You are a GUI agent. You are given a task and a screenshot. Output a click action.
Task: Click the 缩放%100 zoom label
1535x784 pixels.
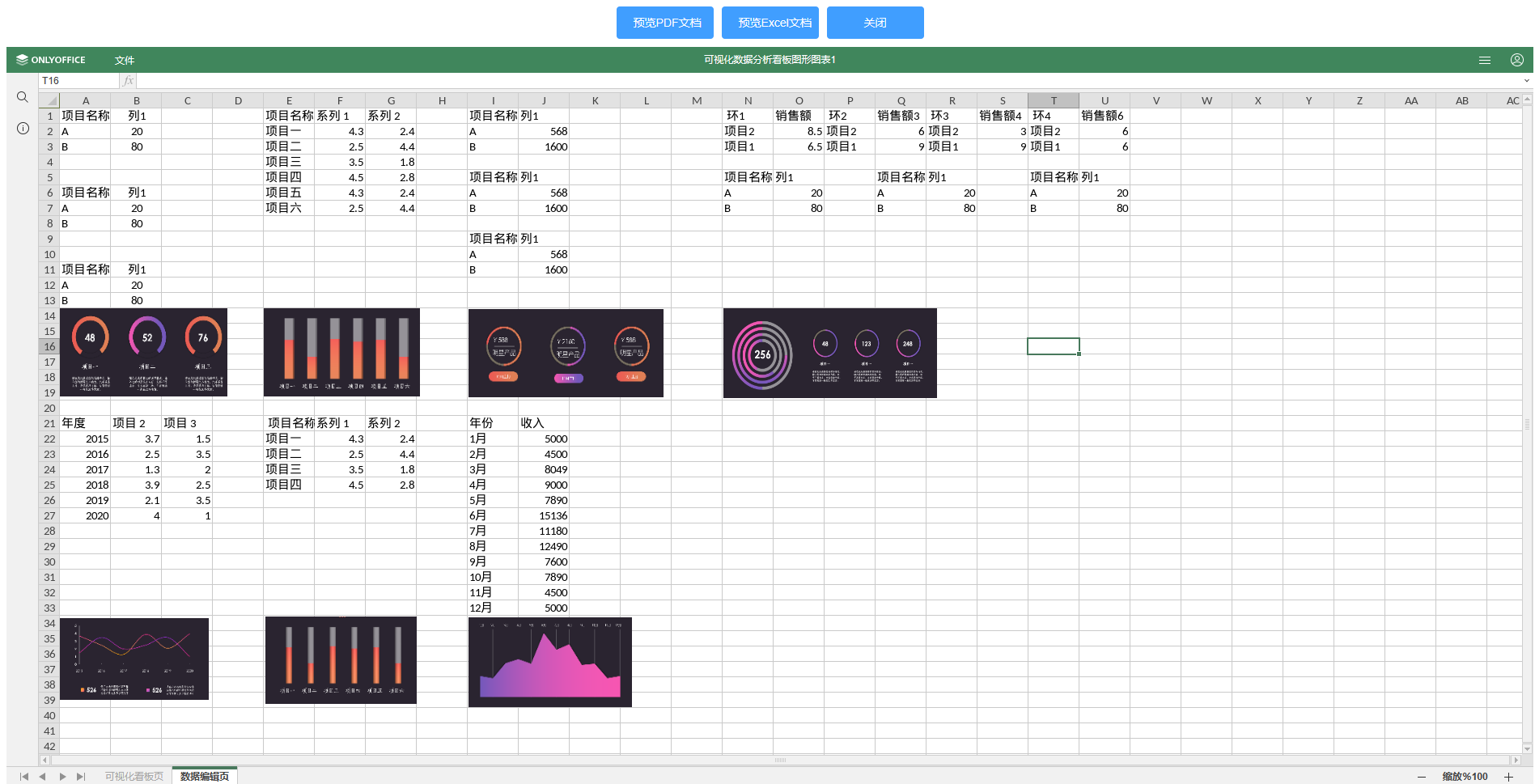click(x=1465, y=777)
